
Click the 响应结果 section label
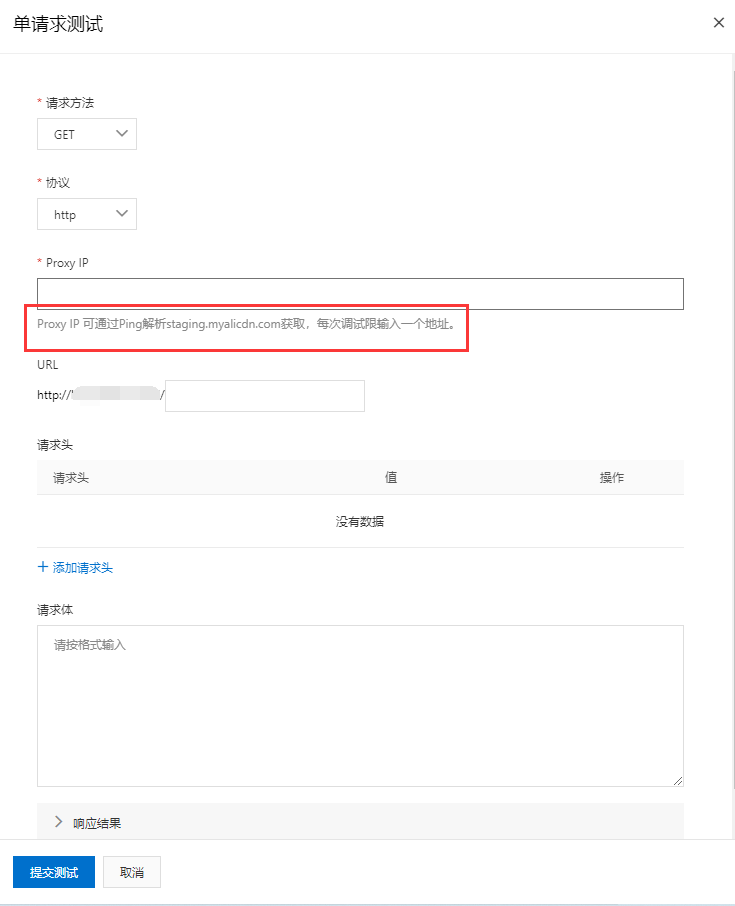98,823
